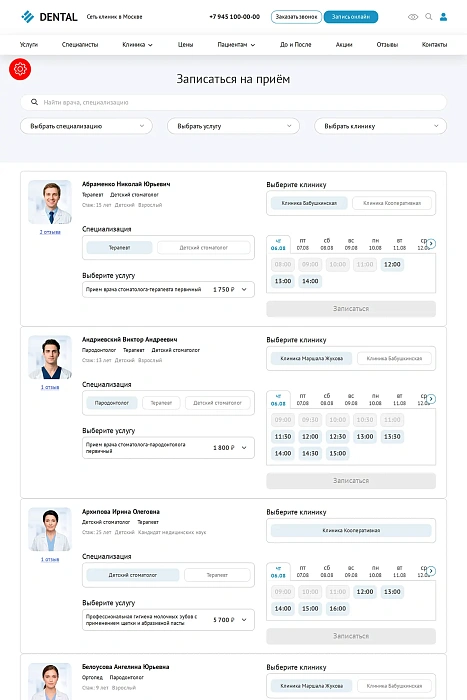Advance dates arrow for Абраменко schedule

tap(431, 244)
